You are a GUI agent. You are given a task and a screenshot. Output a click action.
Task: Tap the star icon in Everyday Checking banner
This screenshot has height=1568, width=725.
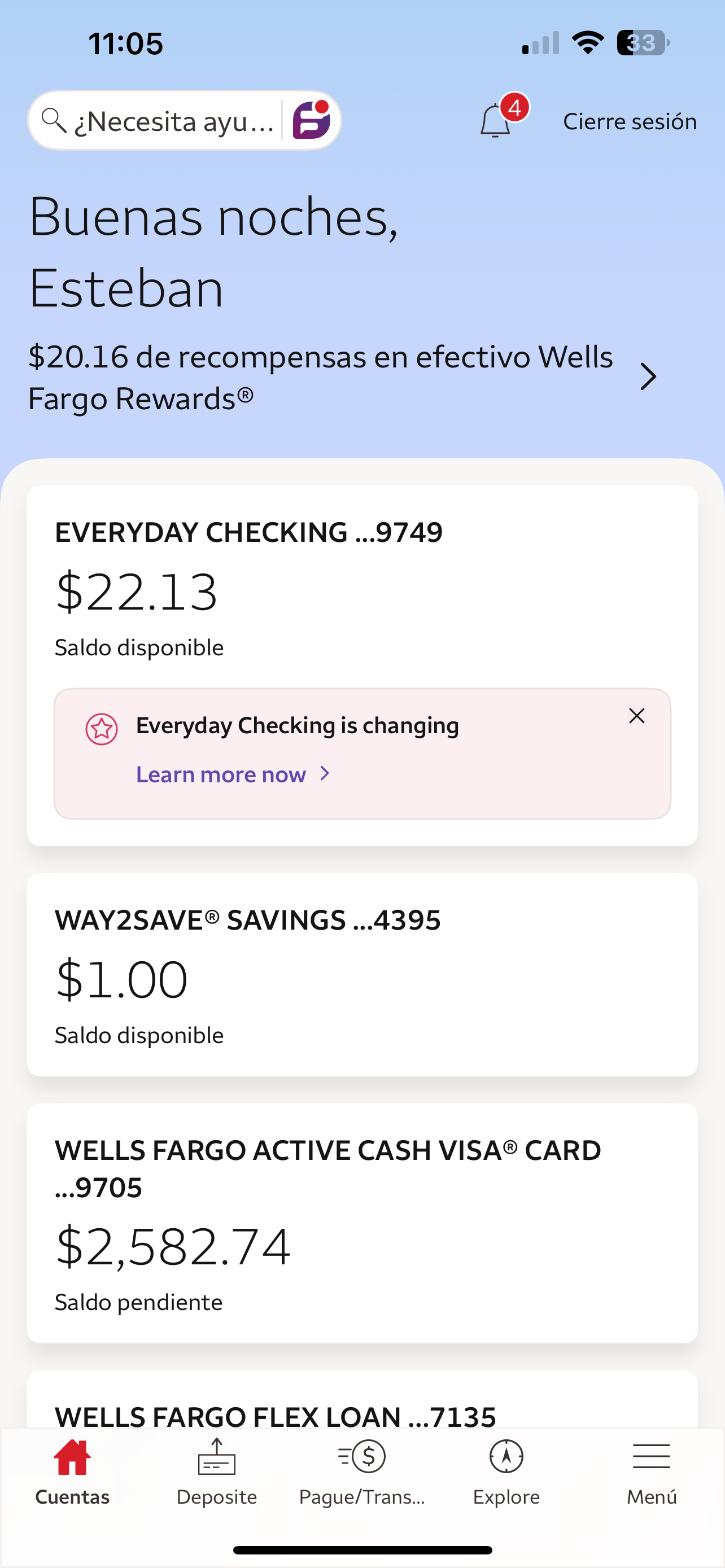102,729
